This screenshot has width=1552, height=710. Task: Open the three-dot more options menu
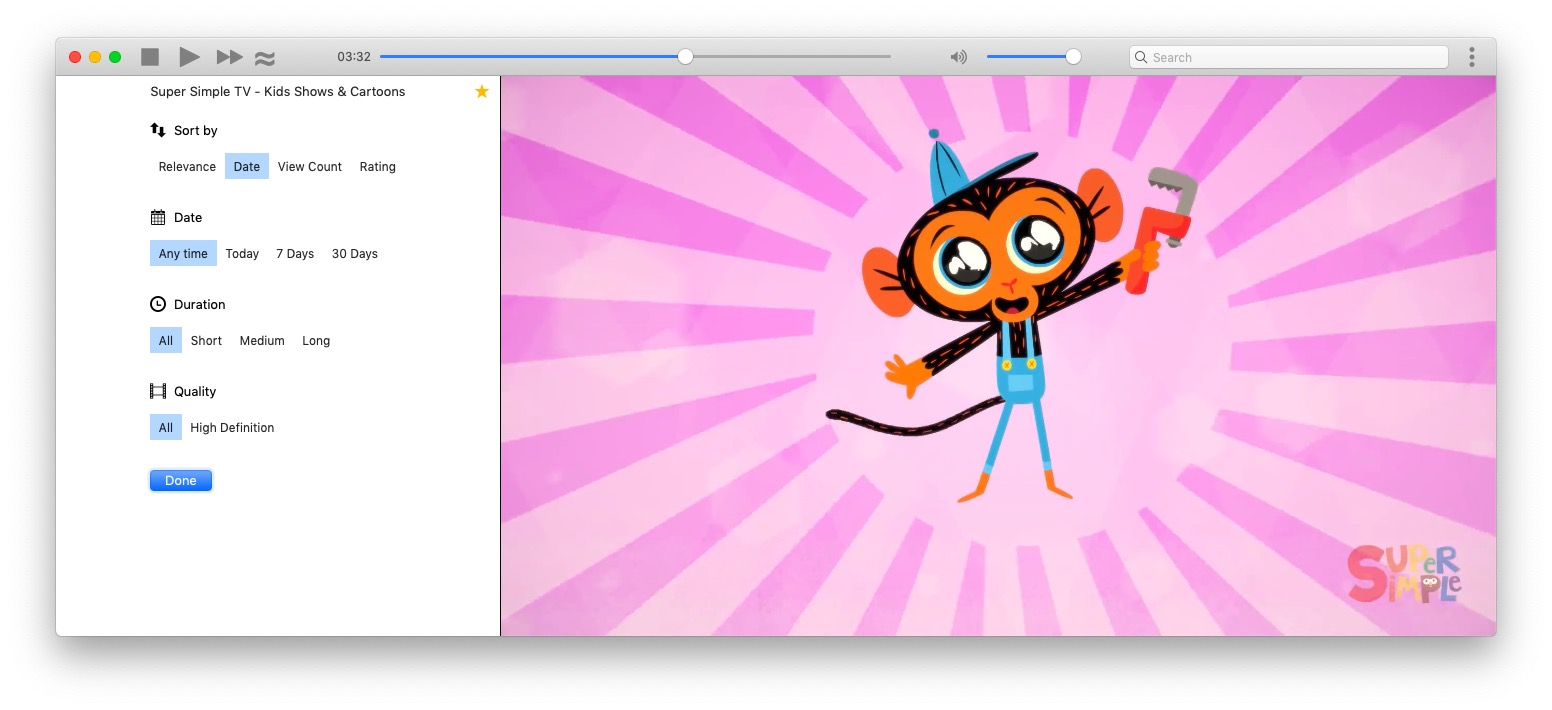[x=1471, y=57]
